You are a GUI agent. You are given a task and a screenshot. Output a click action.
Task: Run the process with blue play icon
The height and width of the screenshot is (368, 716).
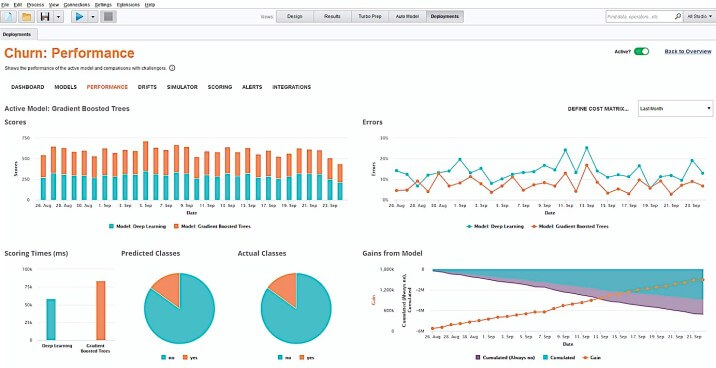tap(79, 17)
